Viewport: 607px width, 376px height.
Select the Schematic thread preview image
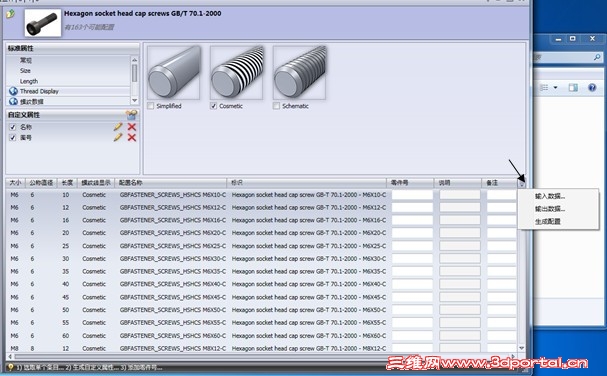pyautogui.click(x=299, y=72)
